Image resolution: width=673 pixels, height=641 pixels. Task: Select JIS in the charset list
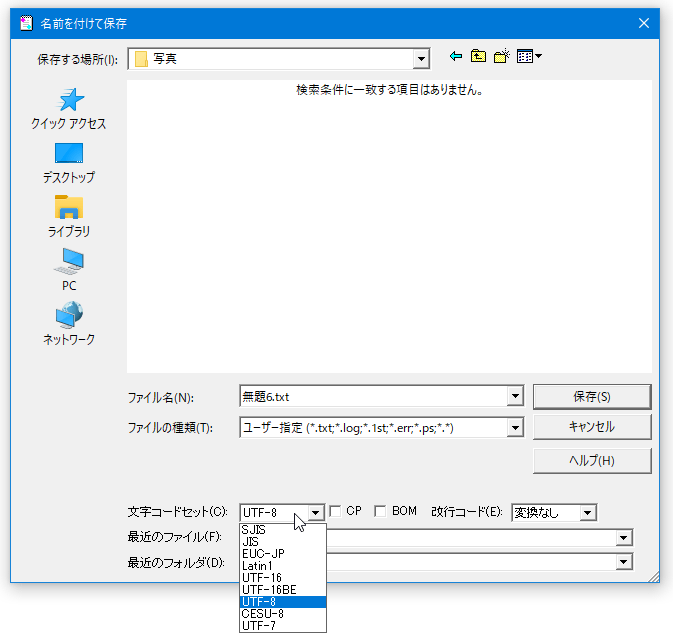click(282, 542)
